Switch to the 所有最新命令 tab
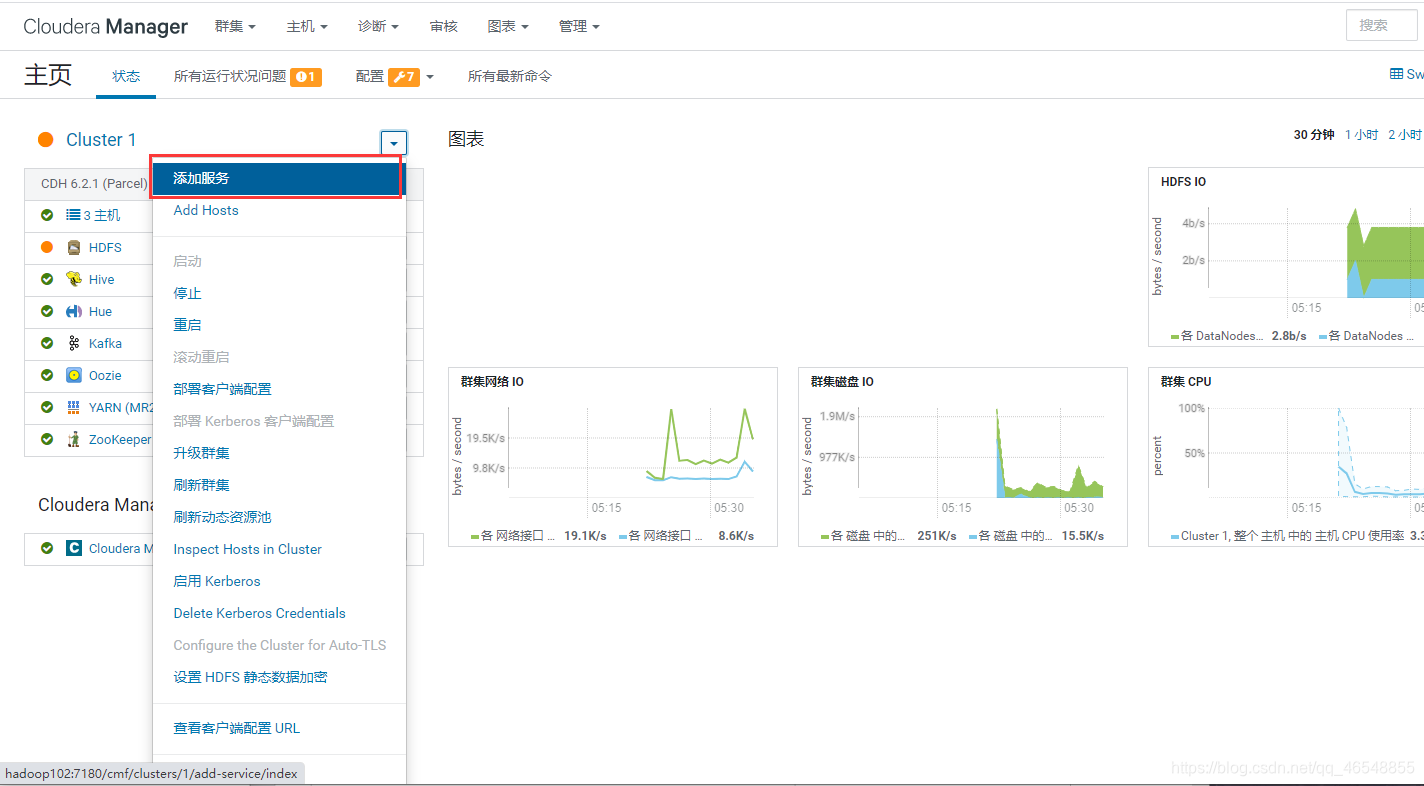Screen dimensions: 1424x786 click(510, 76)
